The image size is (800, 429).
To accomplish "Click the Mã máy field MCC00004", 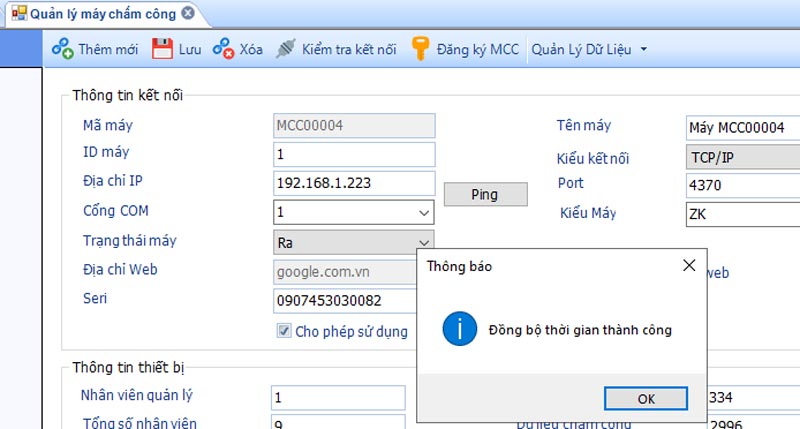I will tap(354, 125).
